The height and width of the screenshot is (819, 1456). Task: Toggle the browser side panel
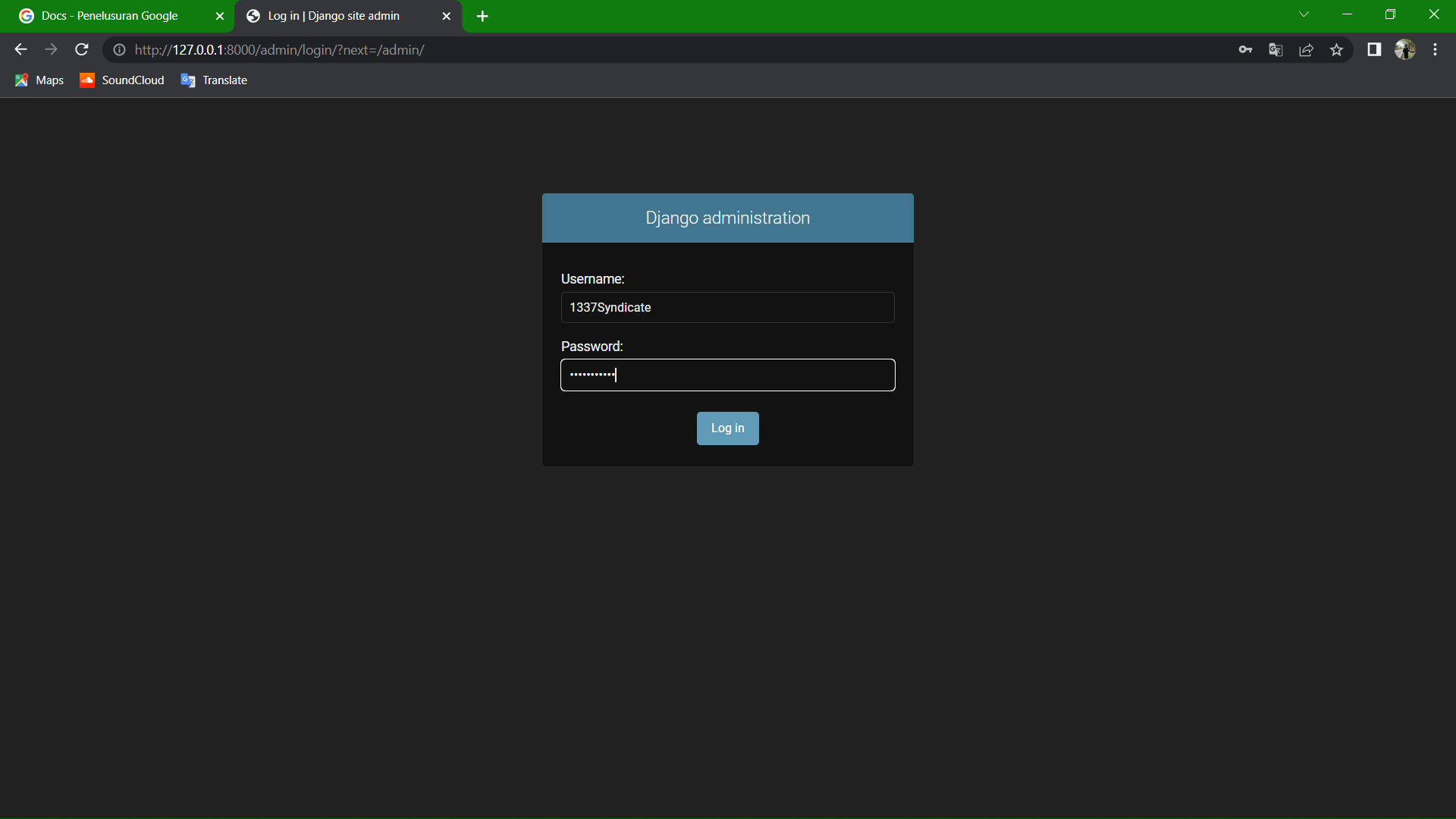1374,50
